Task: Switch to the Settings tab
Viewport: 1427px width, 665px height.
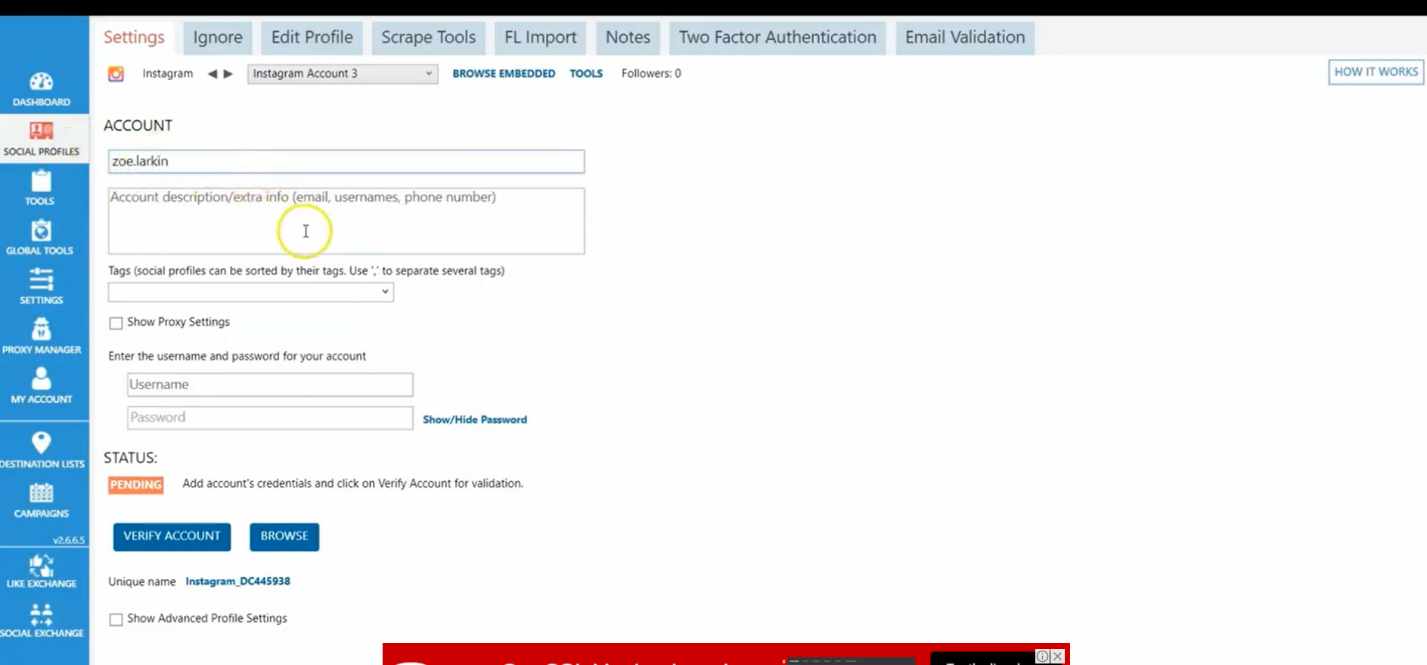Action: pyautogui.click(x=134, y=37)
